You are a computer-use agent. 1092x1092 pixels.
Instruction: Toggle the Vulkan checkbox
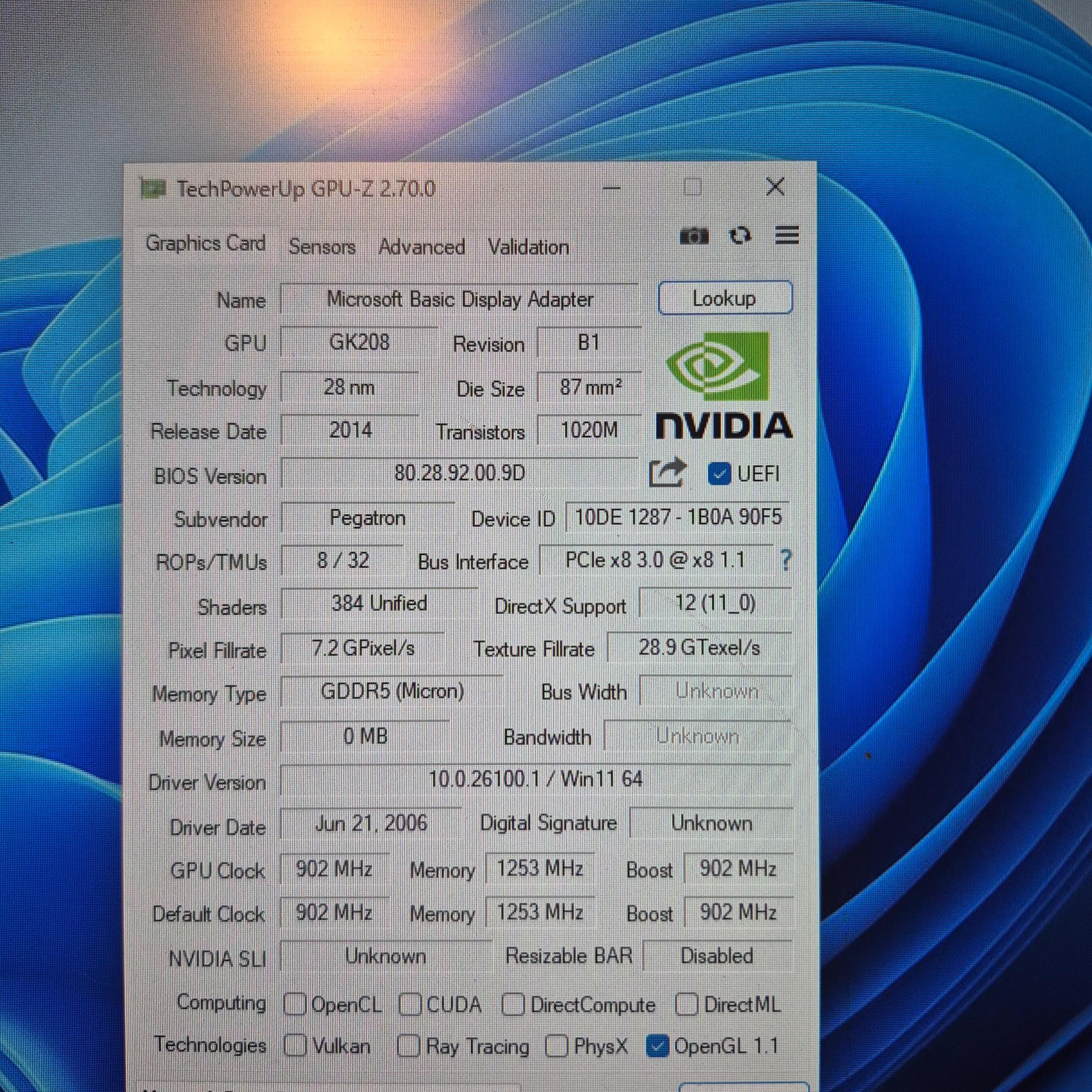click(295, 1045)
